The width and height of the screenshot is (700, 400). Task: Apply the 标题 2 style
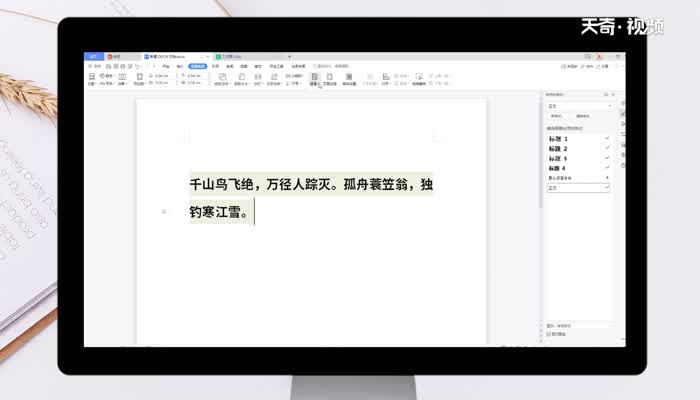pos(578,149)
